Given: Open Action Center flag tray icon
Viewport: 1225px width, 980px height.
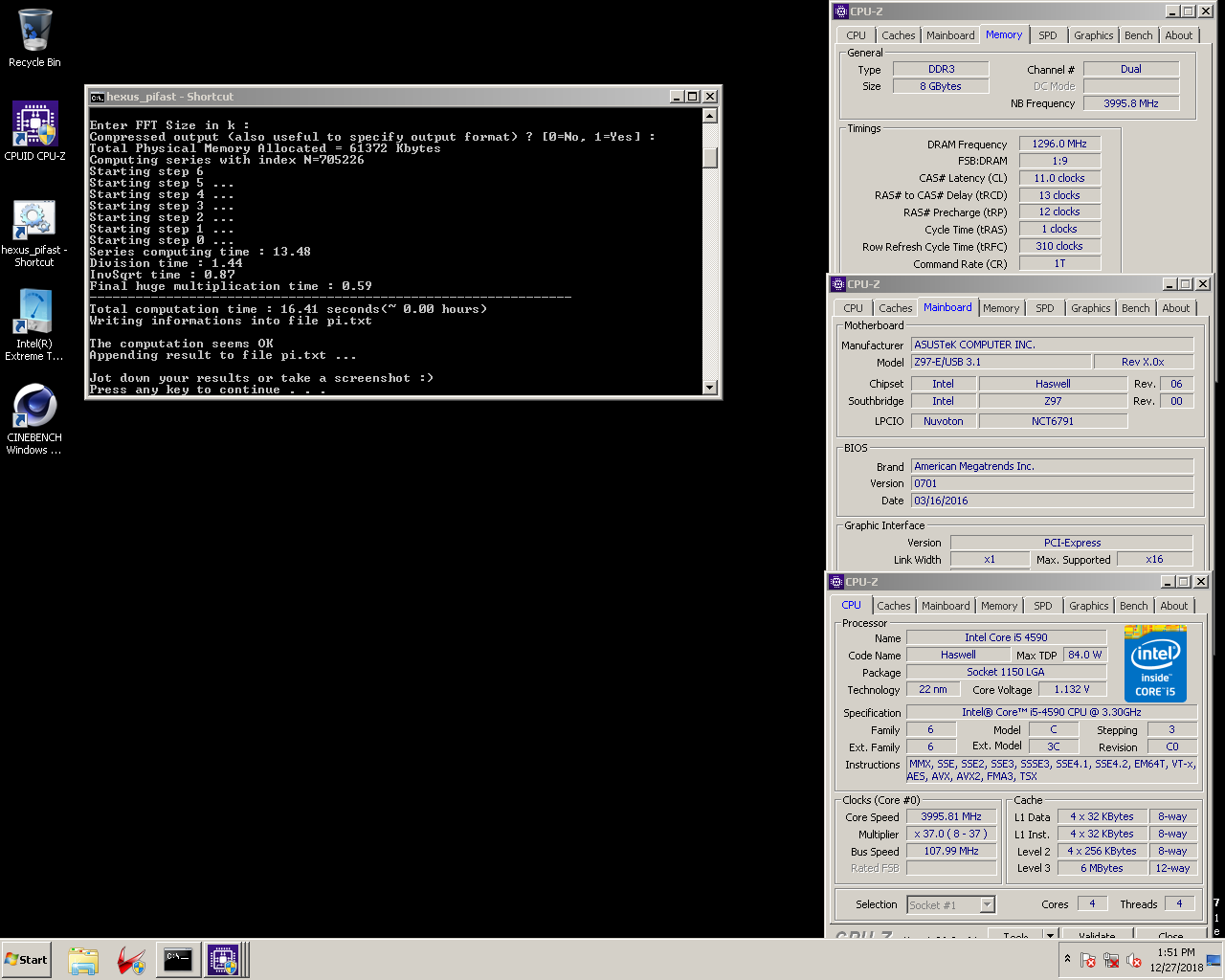Looking at the screenshot, I should point(1087,960).
